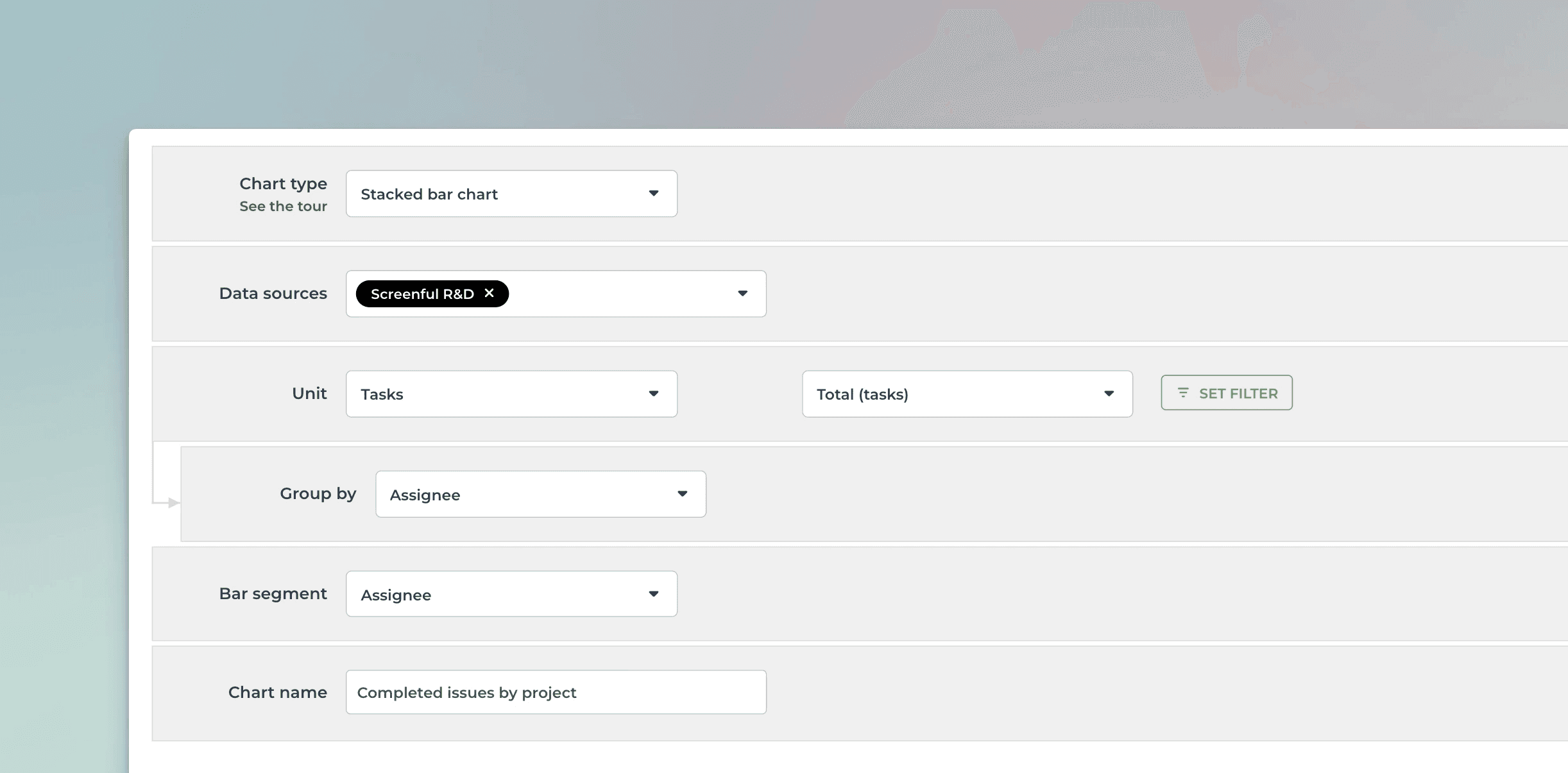Click the Total (tasks) dropdown arrow
The width and height of the screenshot is (1568, 773).
pyautogui.click(x=1111, y=394)
